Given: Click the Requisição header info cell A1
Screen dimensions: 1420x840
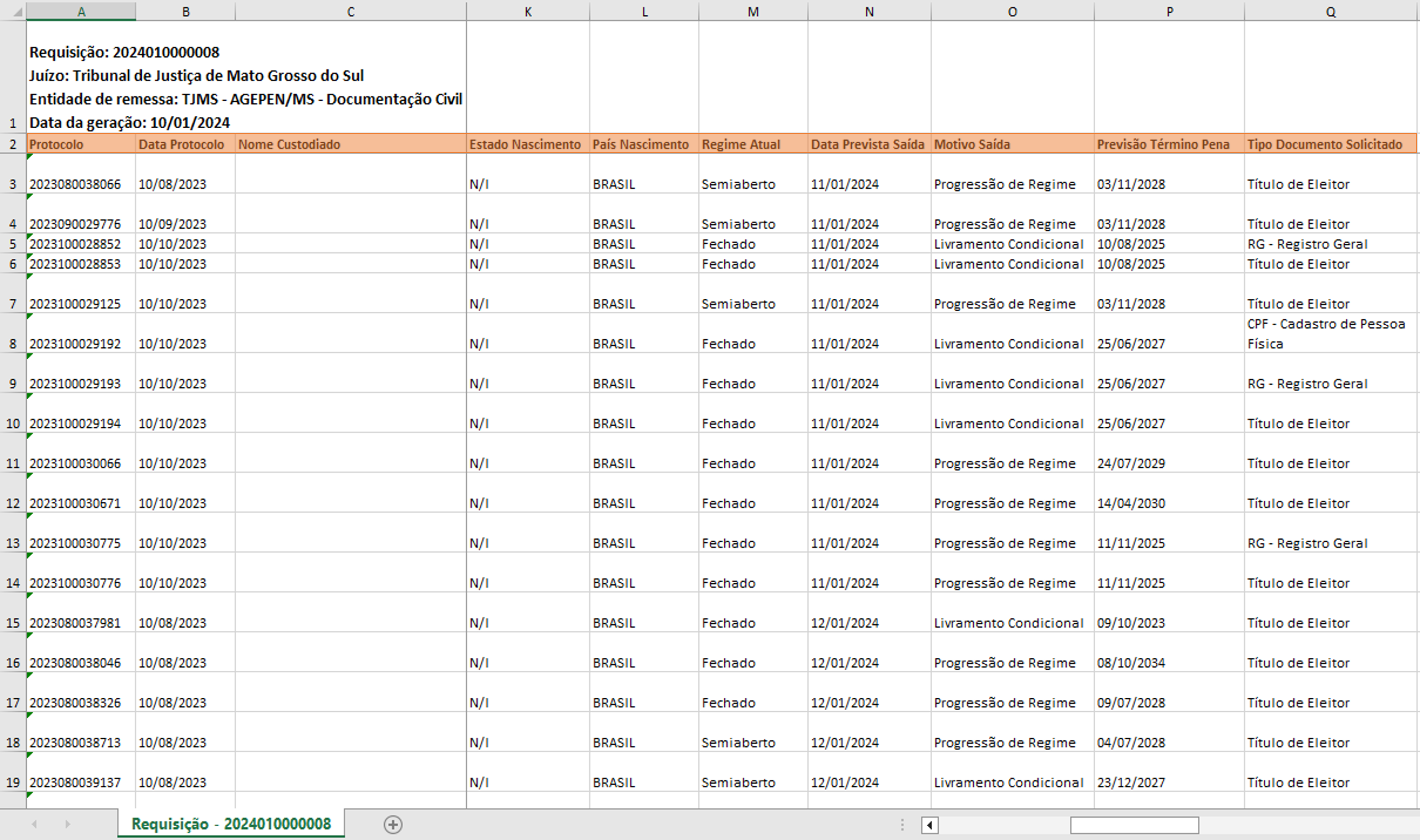Looking at the screenshot, I should tap(246, 77).
